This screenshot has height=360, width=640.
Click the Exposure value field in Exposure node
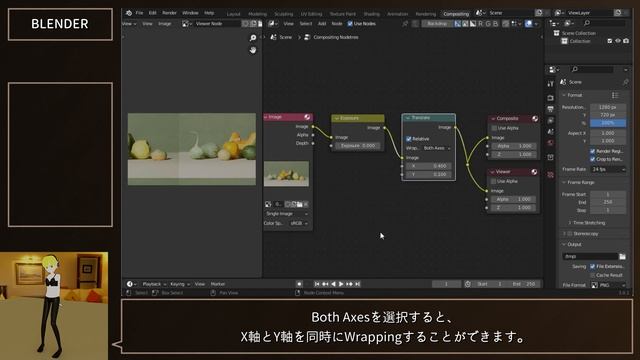coord(358,146)
